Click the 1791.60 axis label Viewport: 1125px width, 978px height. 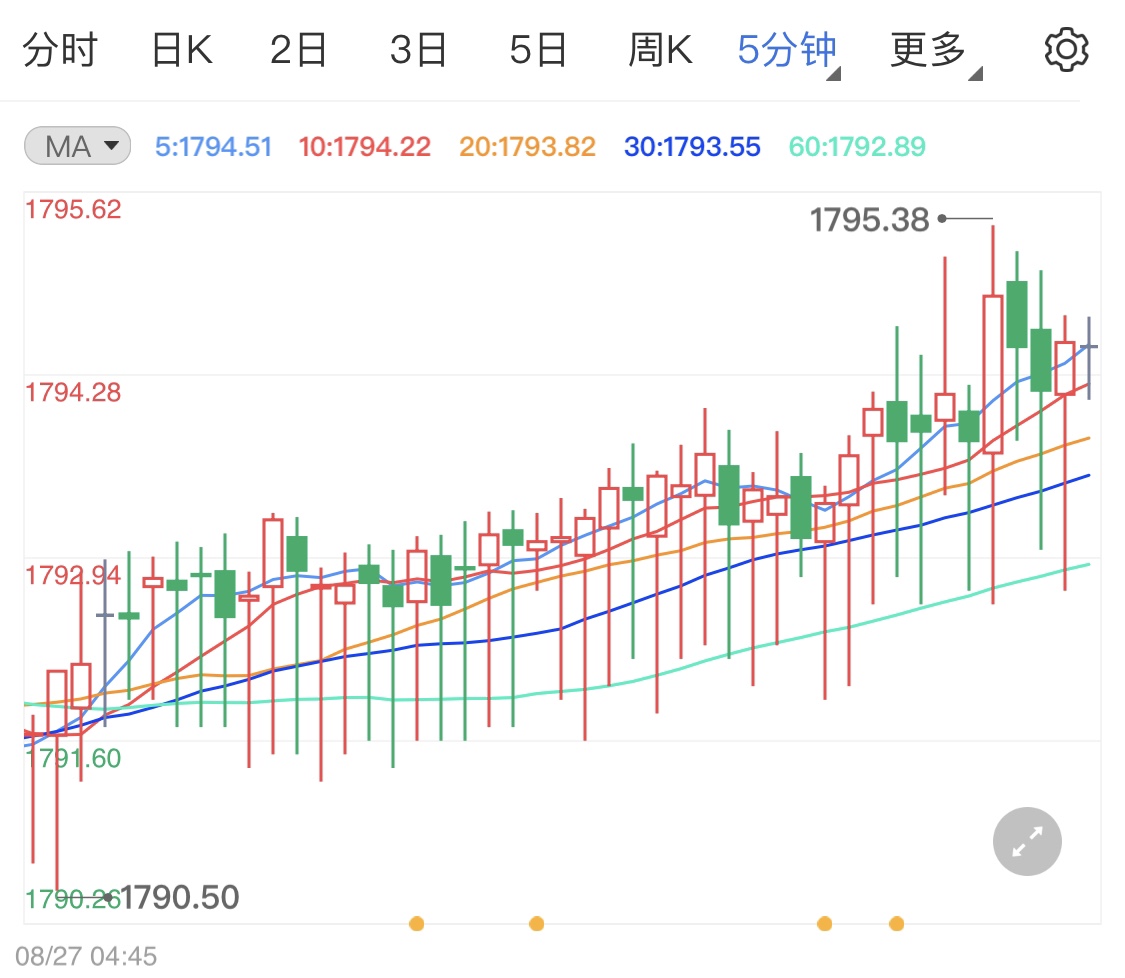(73, 758)
